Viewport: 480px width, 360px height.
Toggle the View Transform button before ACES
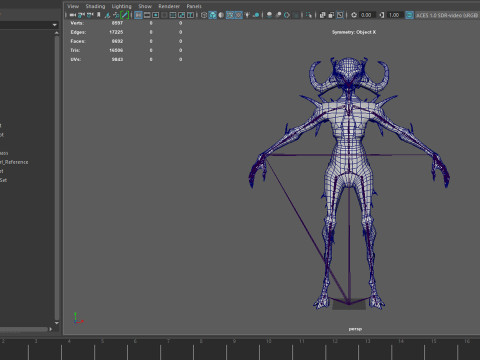point(409,15)
